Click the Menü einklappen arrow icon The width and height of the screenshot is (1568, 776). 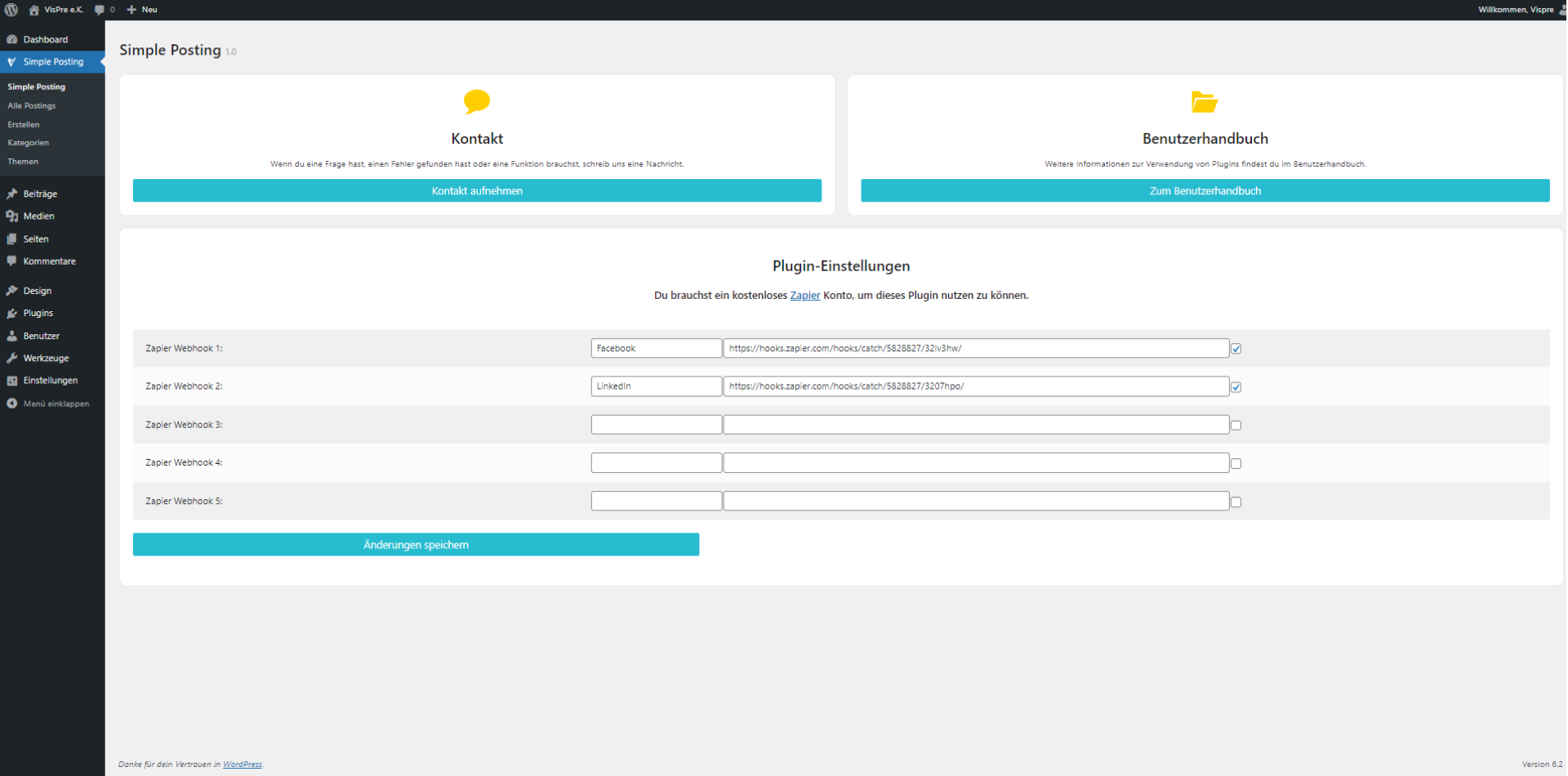click(12, 404)
